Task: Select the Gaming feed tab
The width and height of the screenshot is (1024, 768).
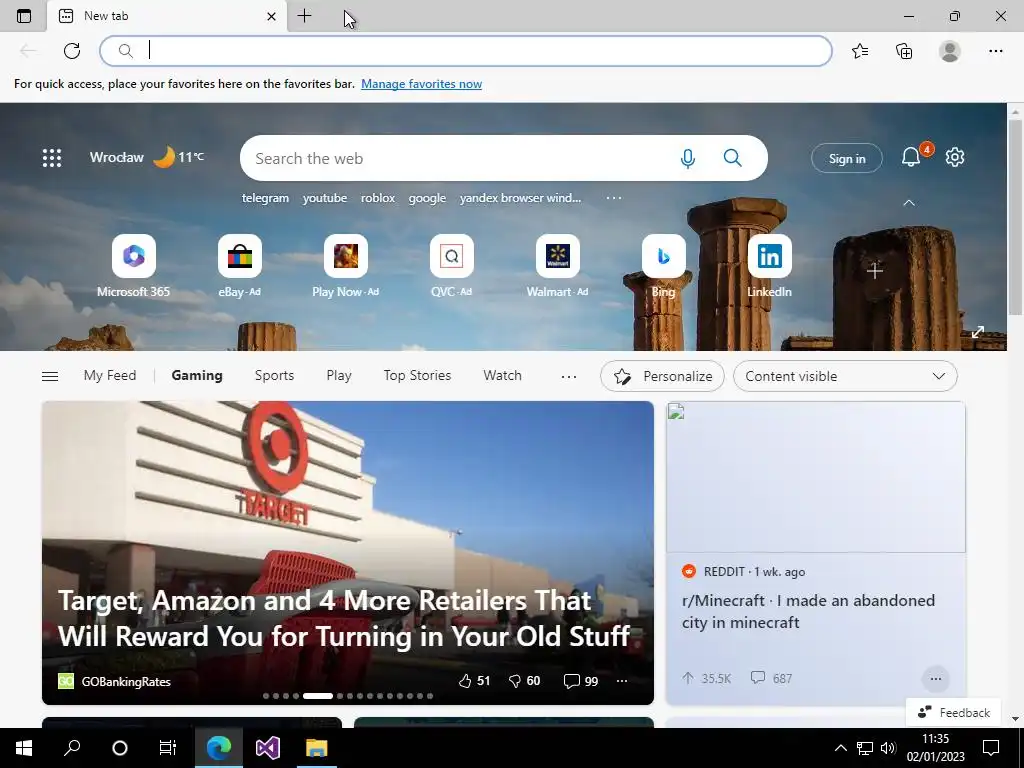Action: [197, 376]
